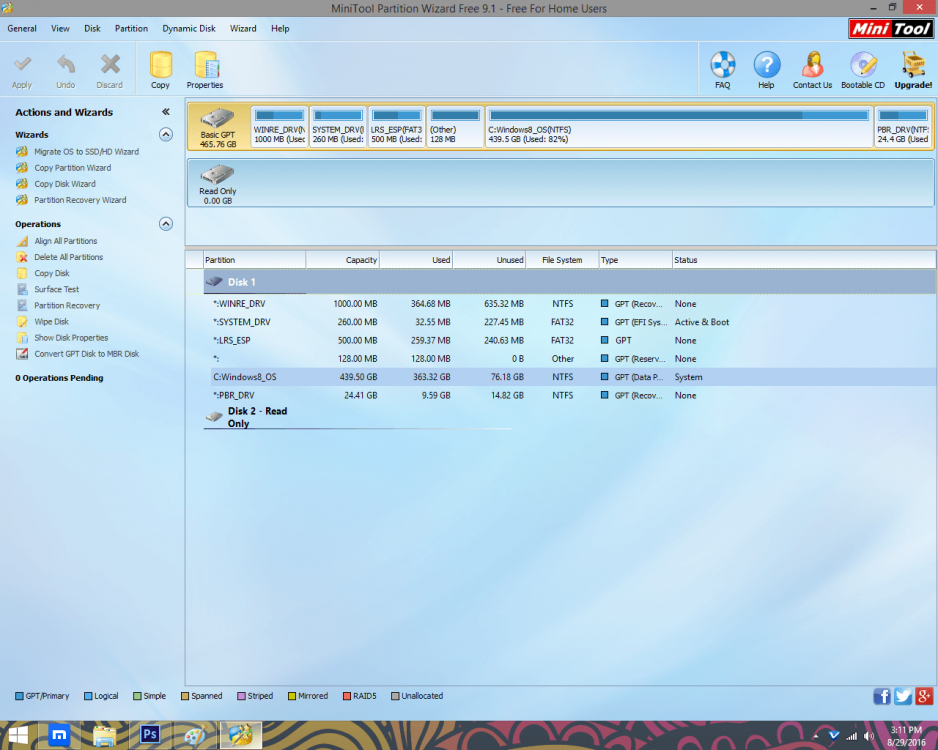The width and height of the screenshot is (938, 750).
Task: Sort by the Capacity column header
Action: (343, 260)
